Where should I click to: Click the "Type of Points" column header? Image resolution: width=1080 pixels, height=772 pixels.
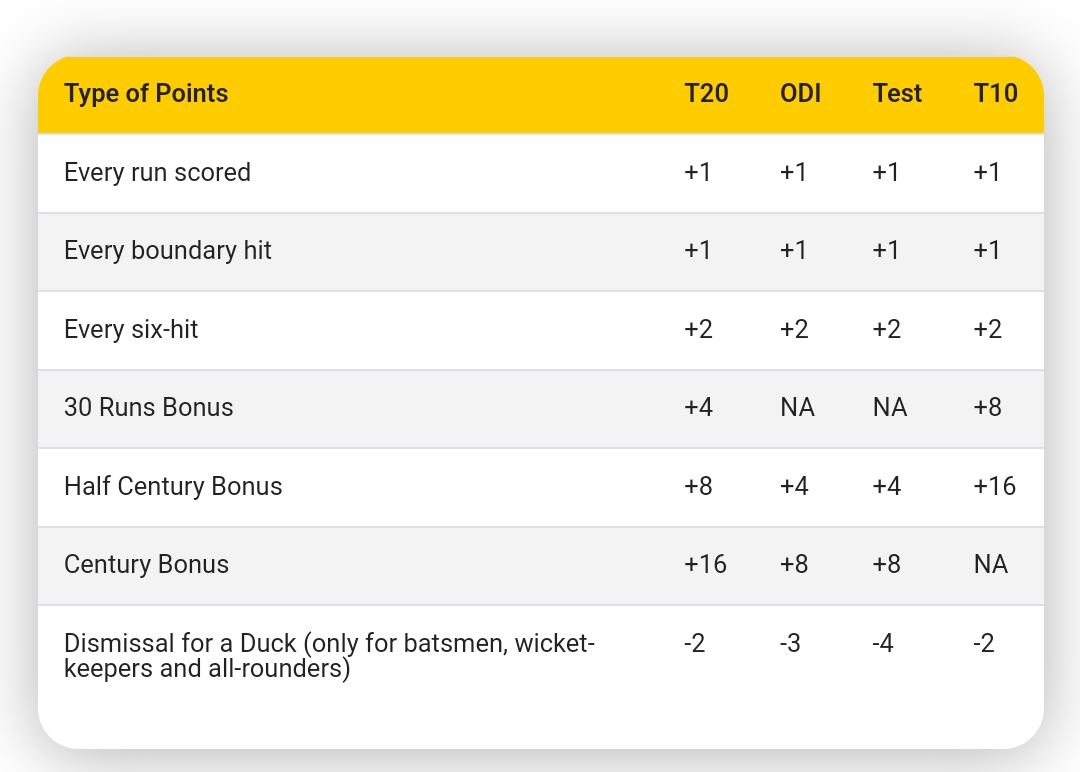(x=146, y=94)
